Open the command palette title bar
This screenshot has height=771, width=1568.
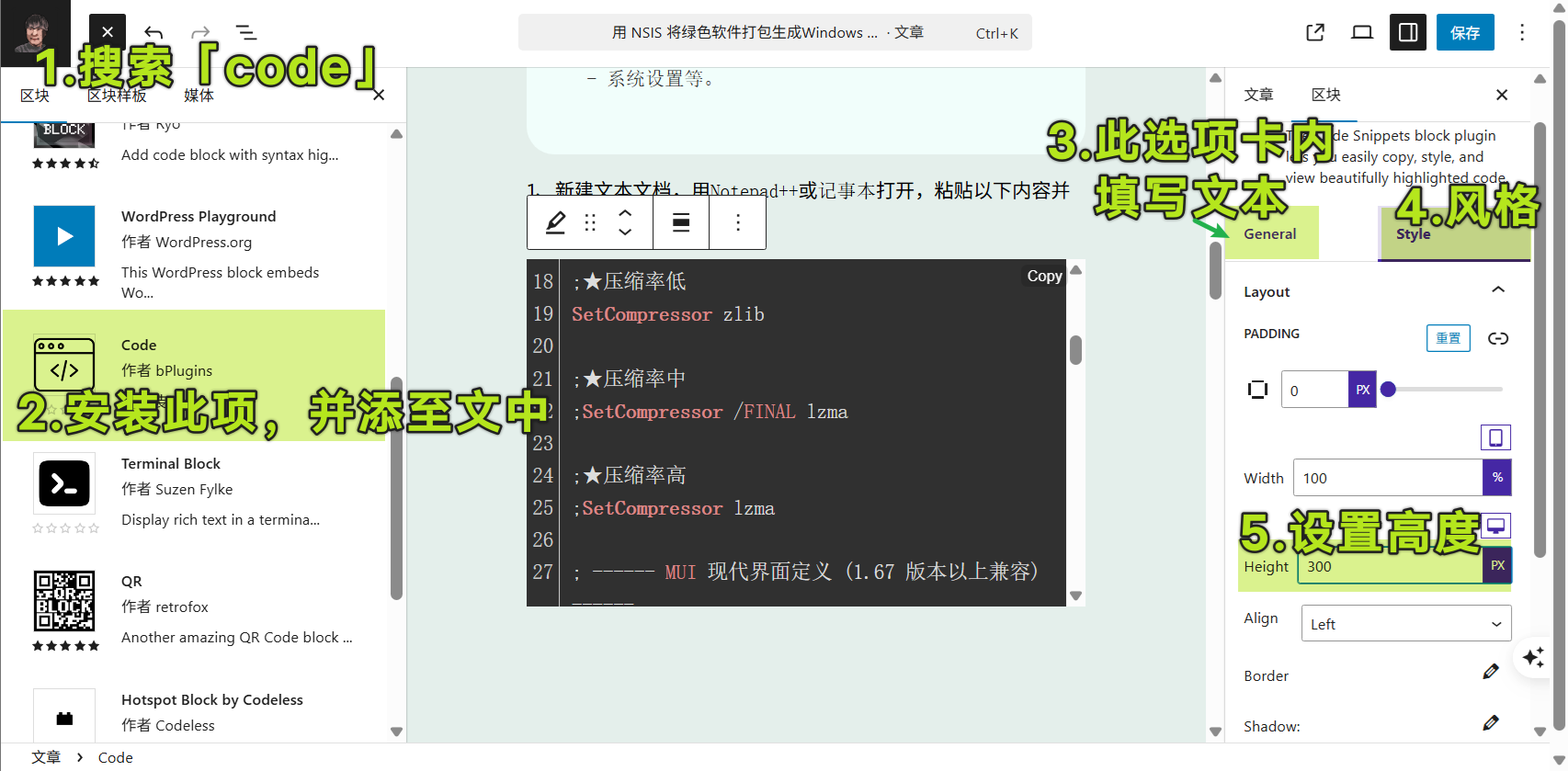[x=775, y=32]
